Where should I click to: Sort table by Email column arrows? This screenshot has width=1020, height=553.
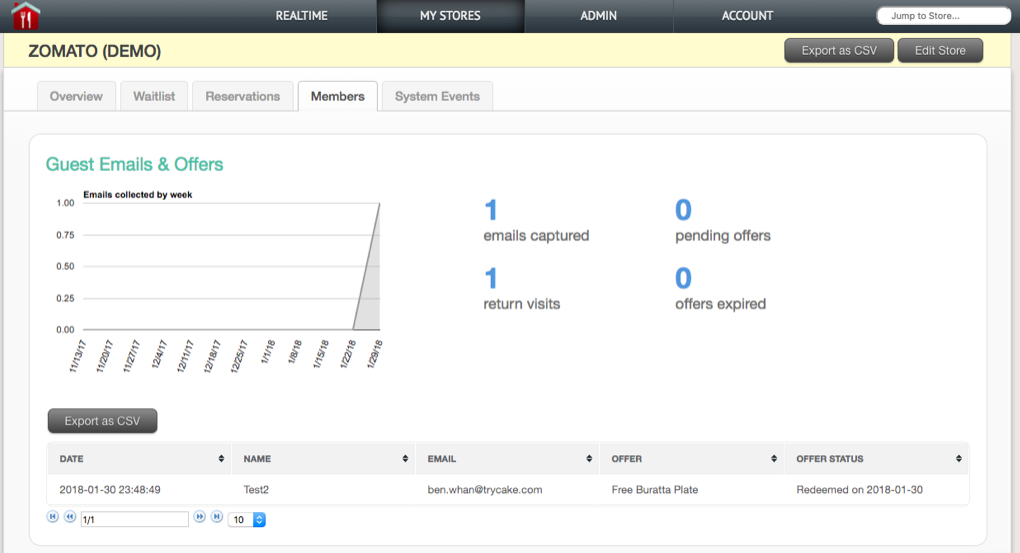click(x=589, y=459)
